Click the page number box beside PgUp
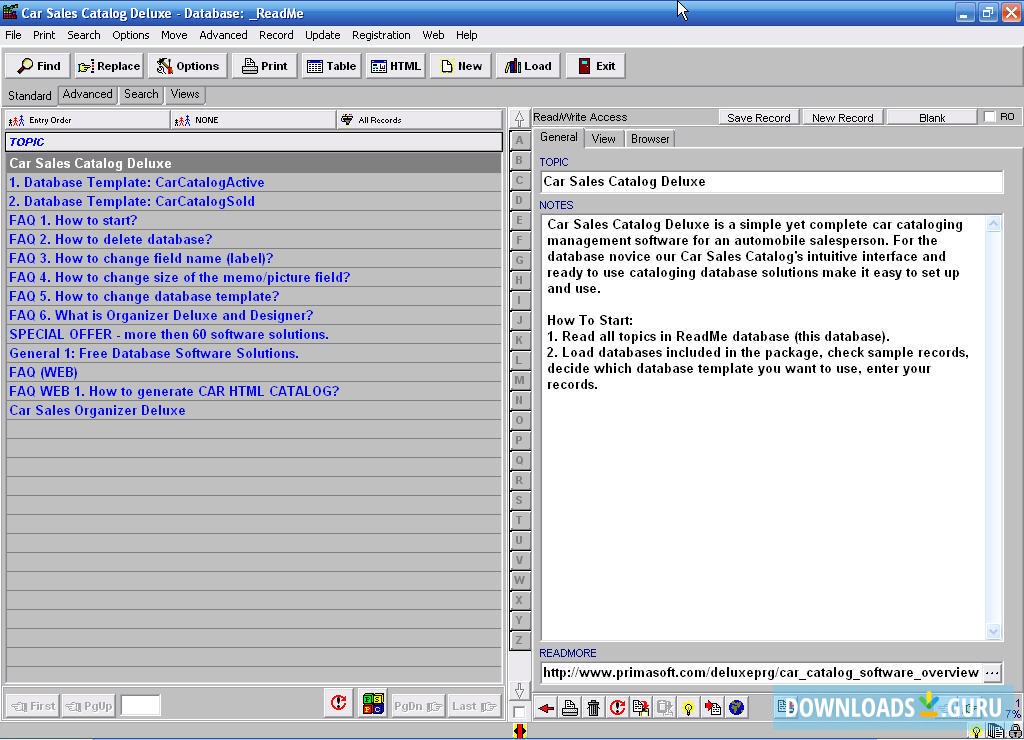This screenshot has width=1024, height=740. (x=140, y=706)
